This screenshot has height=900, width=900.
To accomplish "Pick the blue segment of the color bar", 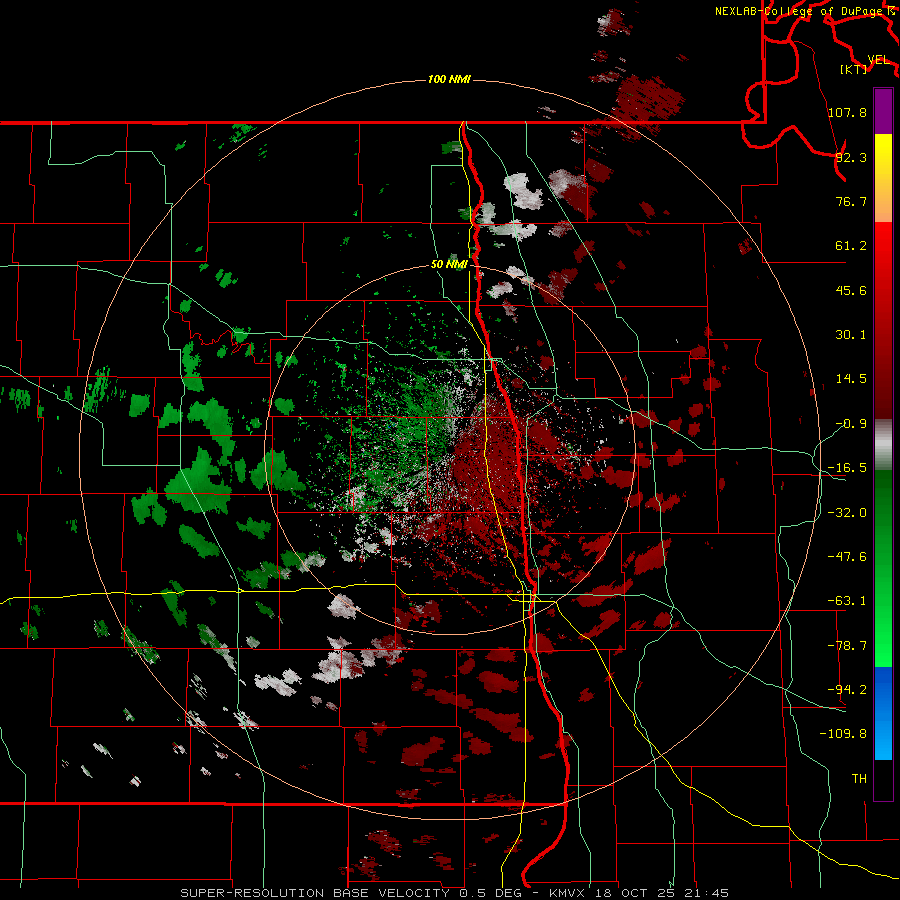I will point(883,713).
